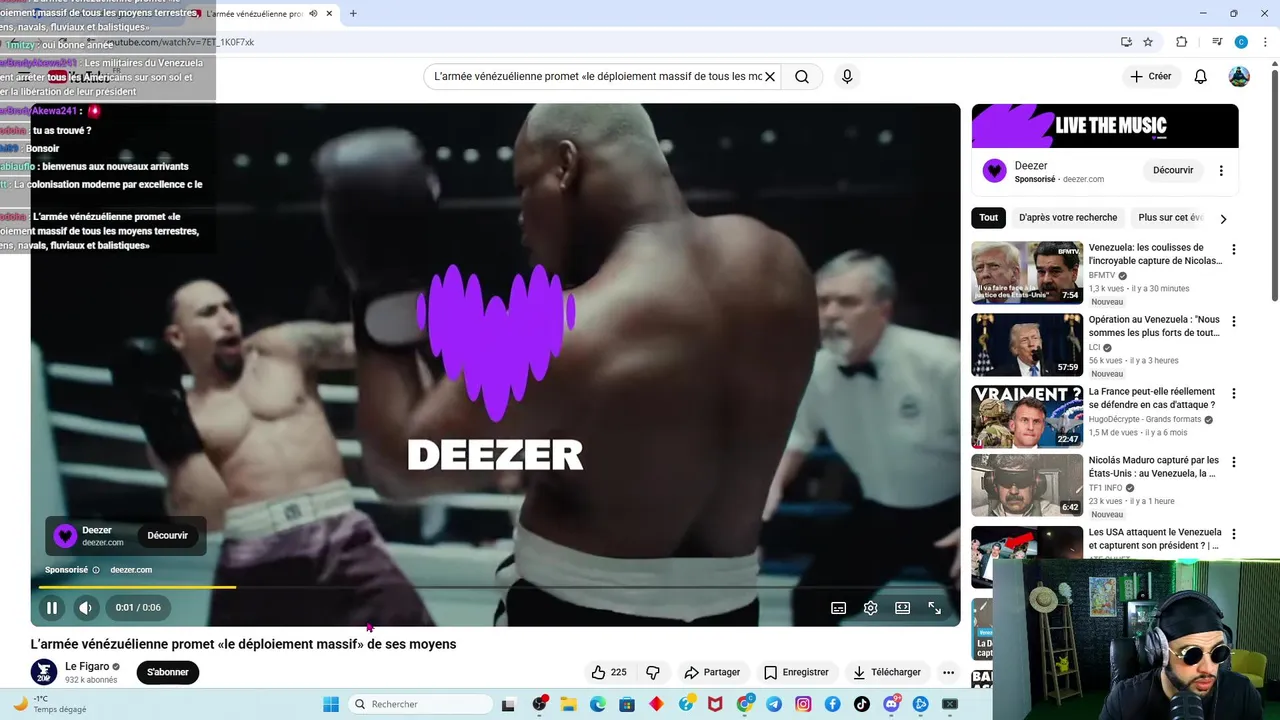Clear the YouTube search box text
This screenshot has height=720, width=1280.
click(770, 76)
